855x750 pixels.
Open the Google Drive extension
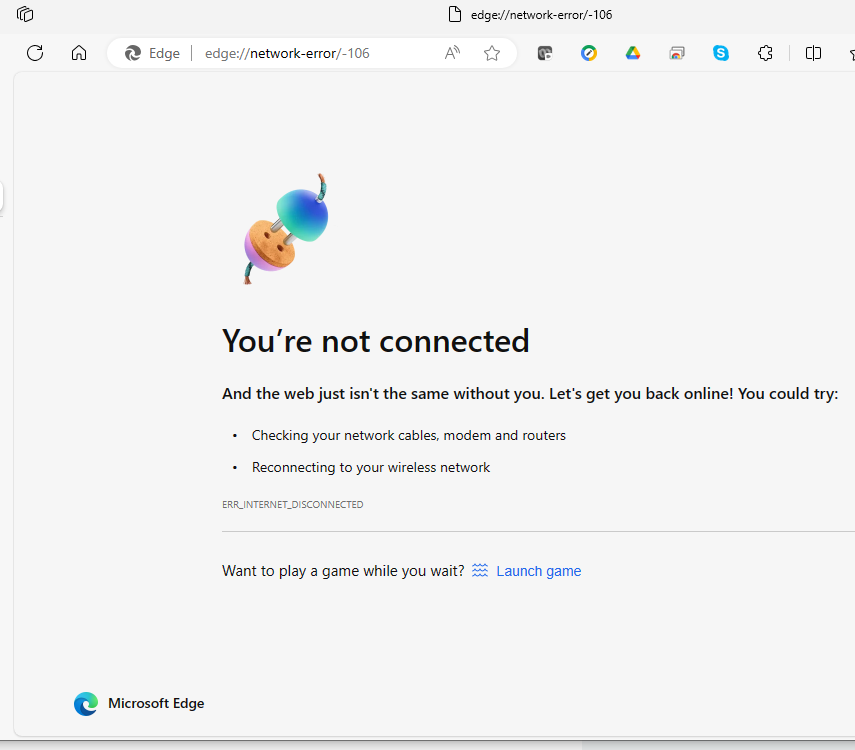633,53
